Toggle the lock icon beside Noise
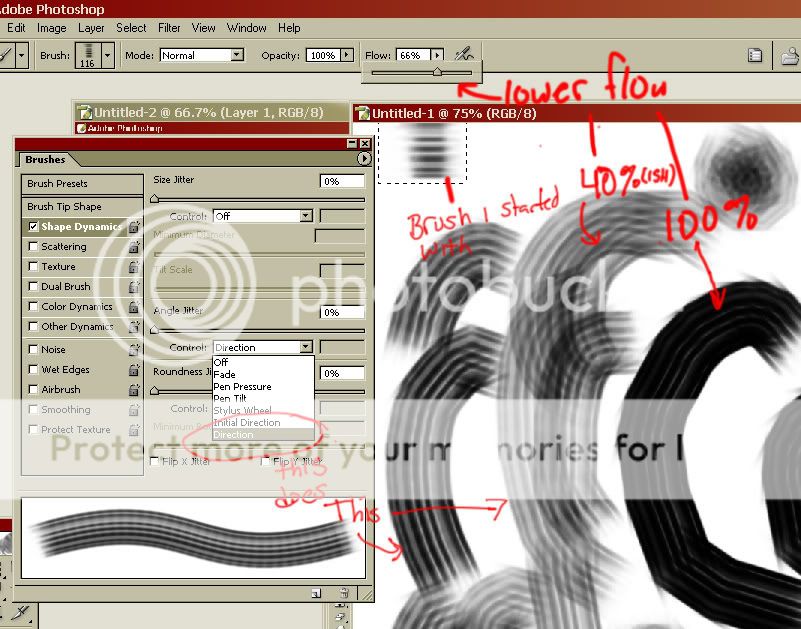Viewport: 801px width, 629px height. click(x=134, y=350)
